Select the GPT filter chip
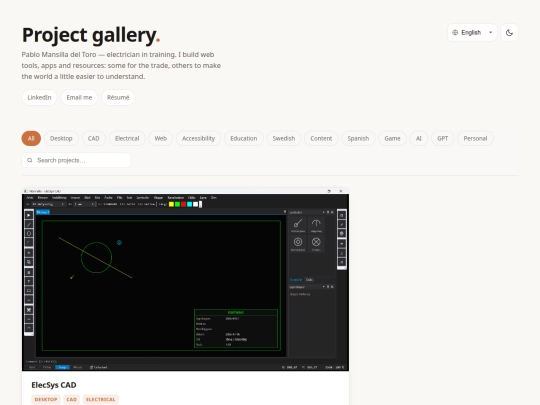The height and width of the screenshot is (405, 540). (x=443, y=138)
